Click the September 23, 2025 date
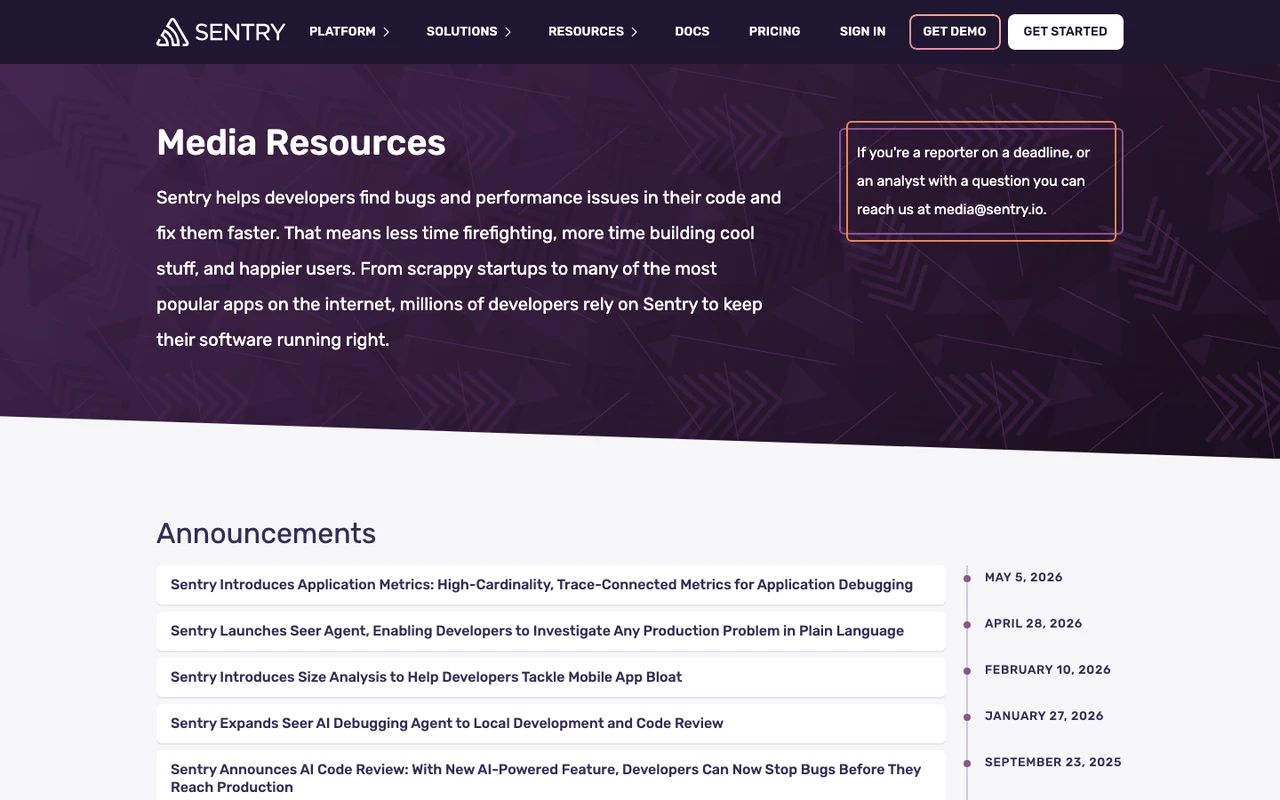1280x800 pixels. click(x=1053, y=762)
